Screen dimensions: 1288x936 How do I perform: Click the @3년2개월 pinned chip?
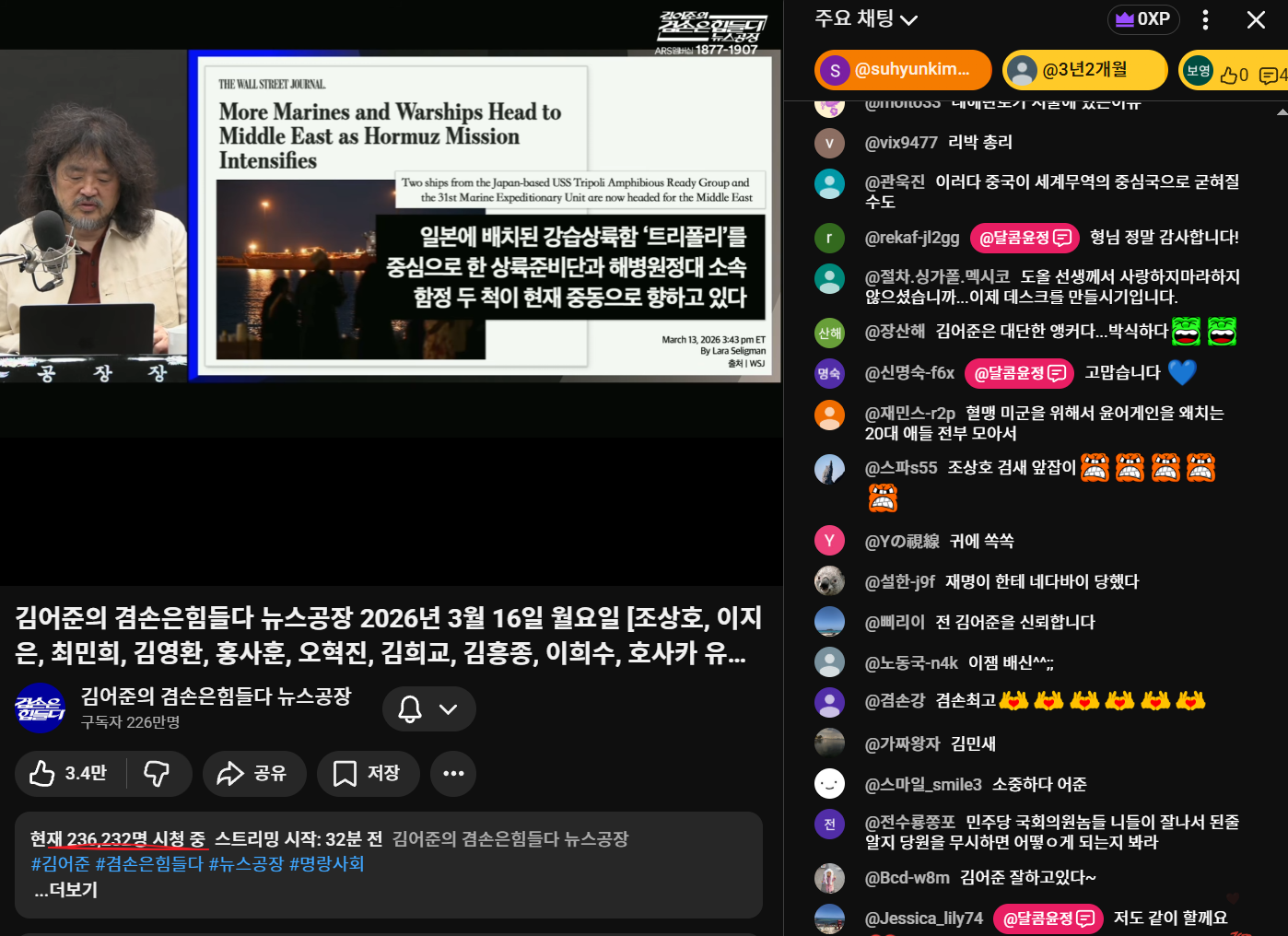(x=1084, y=70)
